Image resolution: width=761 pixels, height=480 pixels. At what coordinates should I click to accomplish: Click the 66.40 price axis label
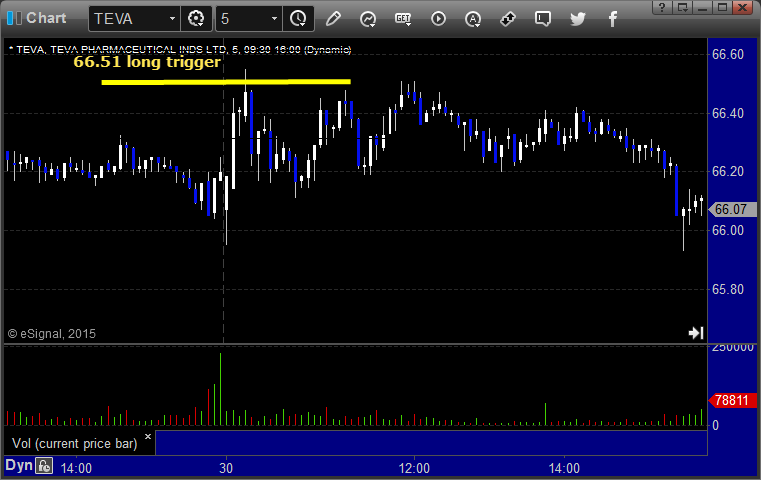tap(728, 113)
